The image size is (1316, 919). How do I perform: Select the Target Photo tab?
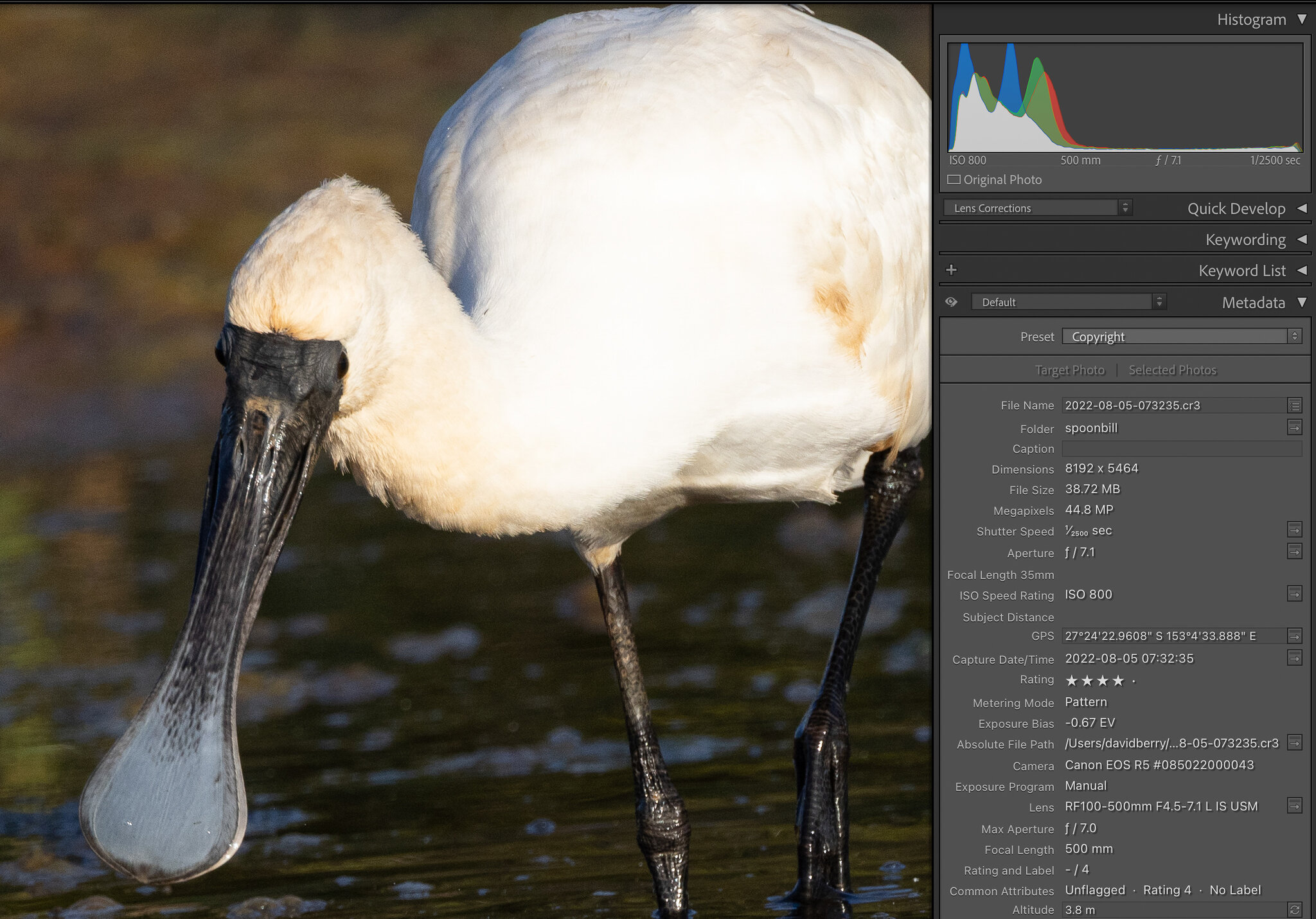tap(1070, 370)
